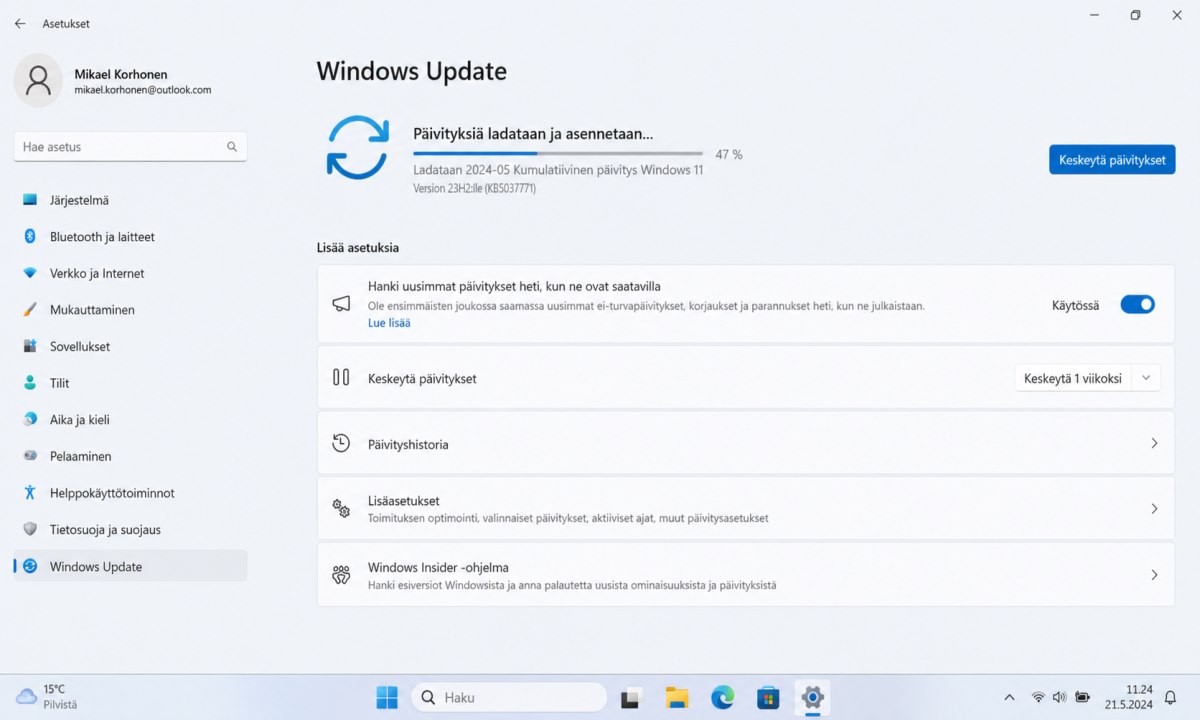The image size is (1200, 720).
Task: Click the Windows Update sidebar sync icon
Action: pos(30,566)
